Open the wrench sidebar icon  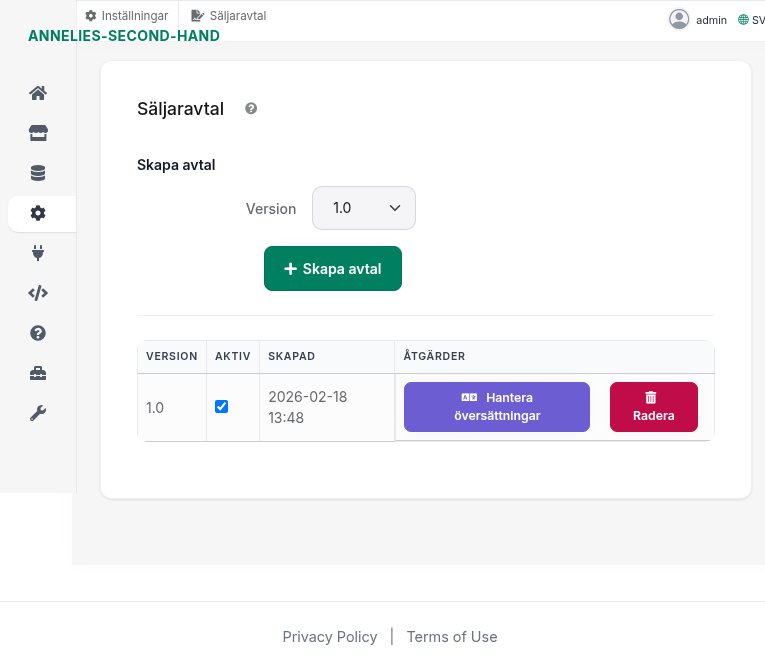(x=38, y=413)
